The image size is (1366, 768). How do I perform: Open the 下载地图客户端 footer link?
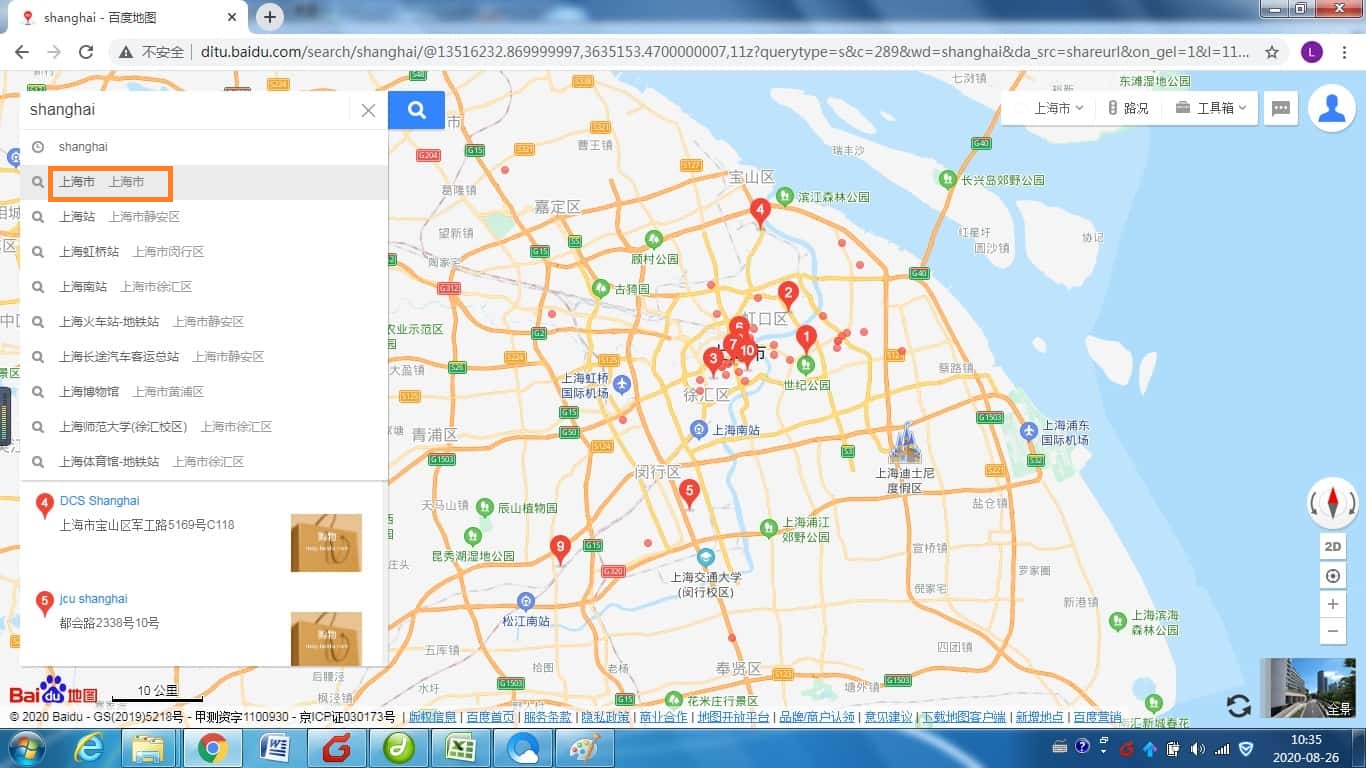click(963, 717)
